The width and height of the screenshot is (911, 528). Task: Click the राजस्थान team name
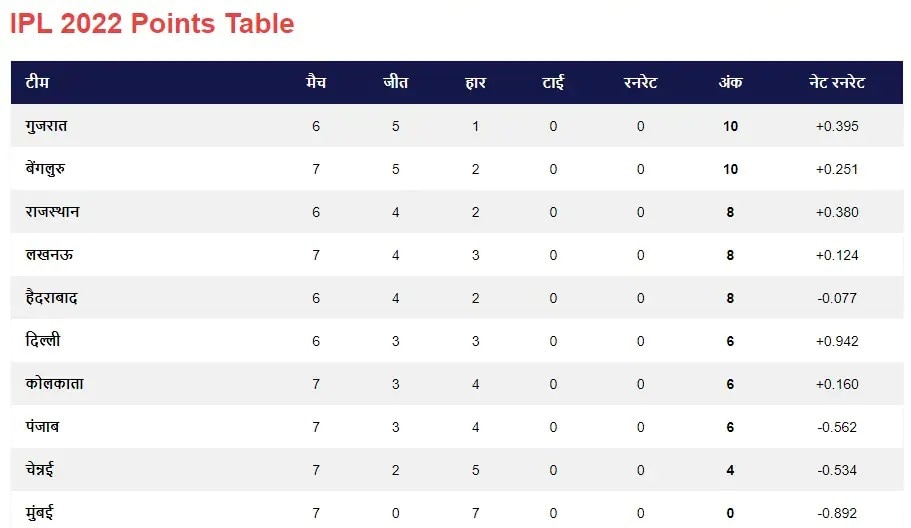tap(53, 212)
